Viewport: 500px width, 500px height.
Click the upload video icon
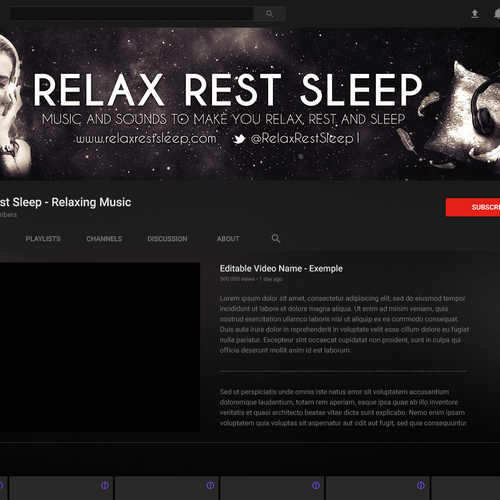(475, 14)
